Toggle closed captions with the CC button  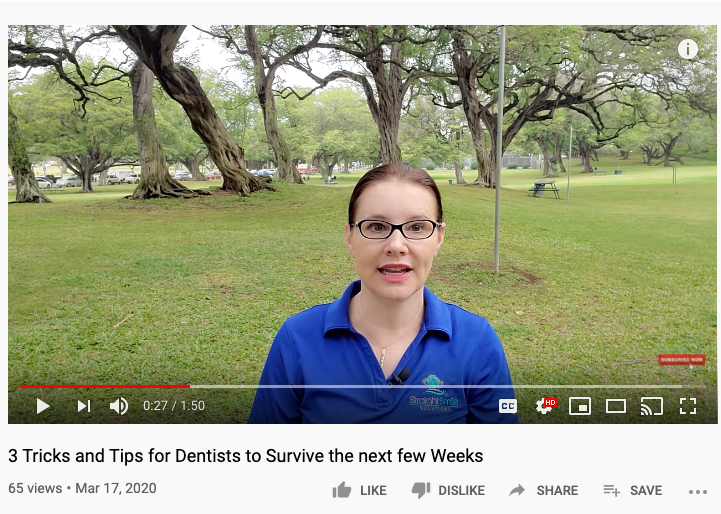coord(508,406)
